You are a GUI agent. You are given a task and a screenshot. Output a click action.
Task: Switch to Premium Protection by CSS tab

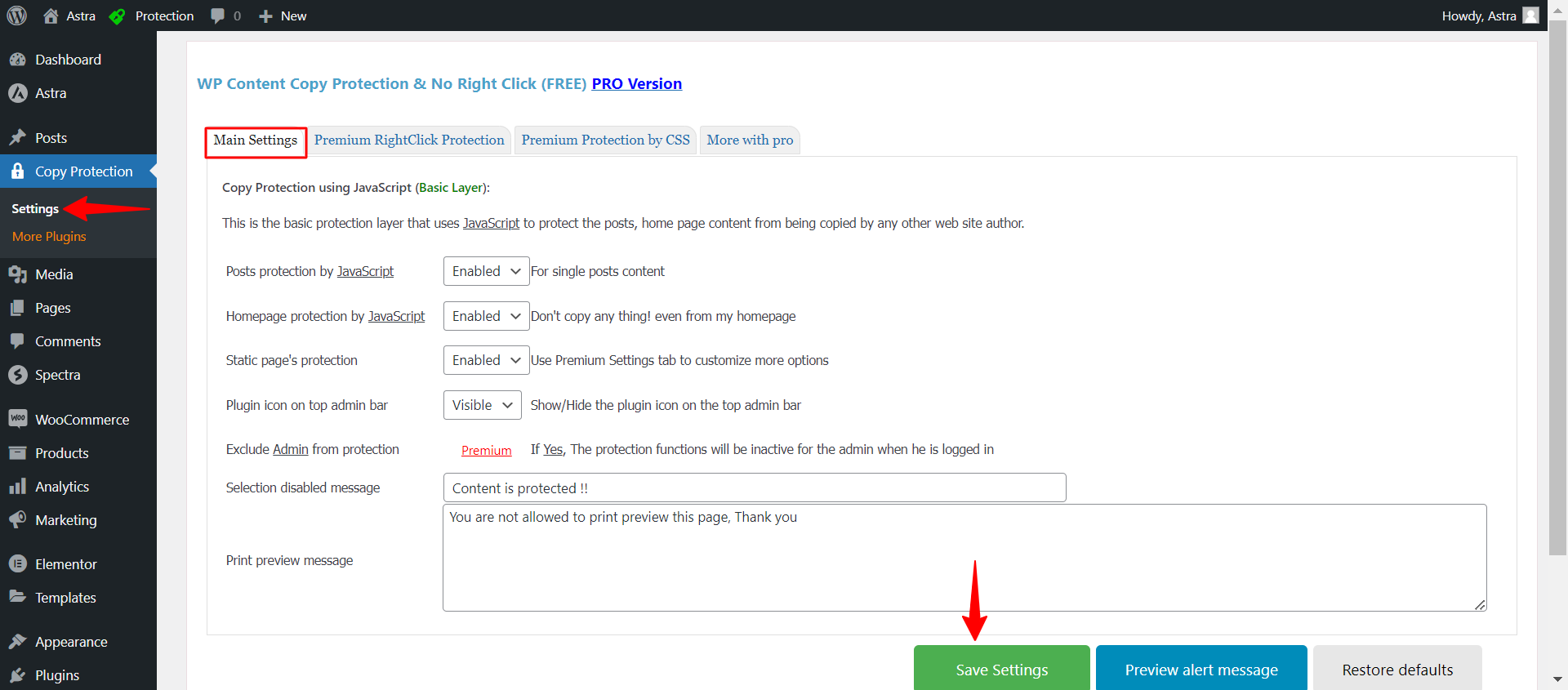(605, 140)
